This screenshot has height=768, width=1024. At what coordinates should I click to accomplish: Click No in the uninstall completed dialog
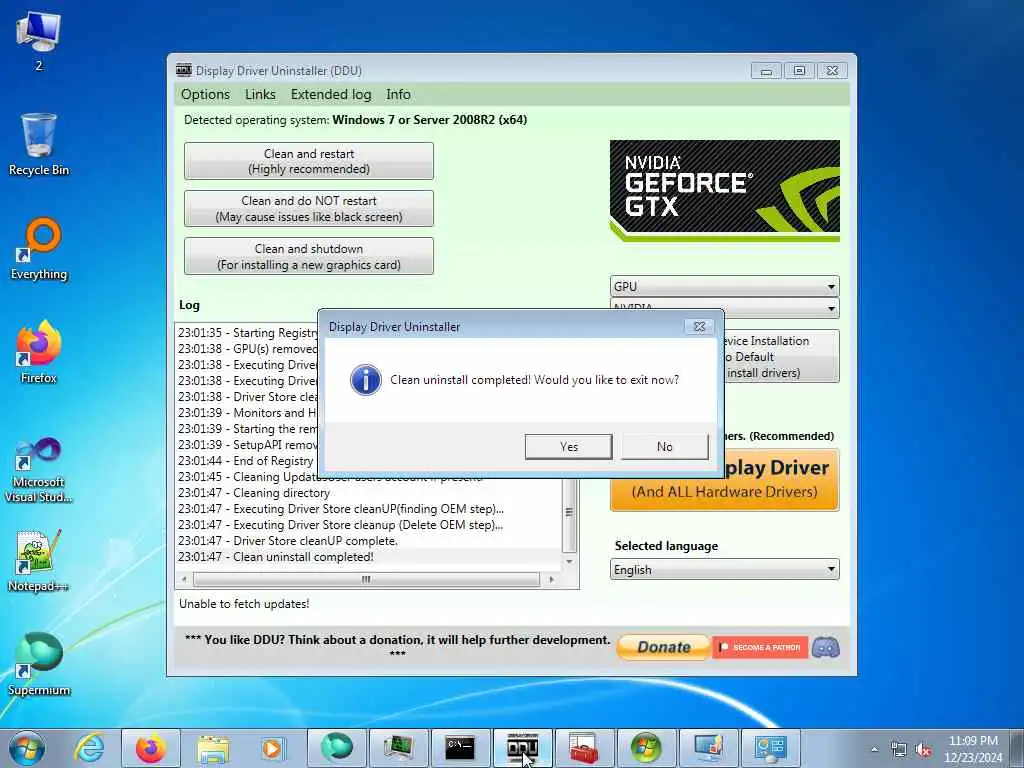click(x=664, y=447)
